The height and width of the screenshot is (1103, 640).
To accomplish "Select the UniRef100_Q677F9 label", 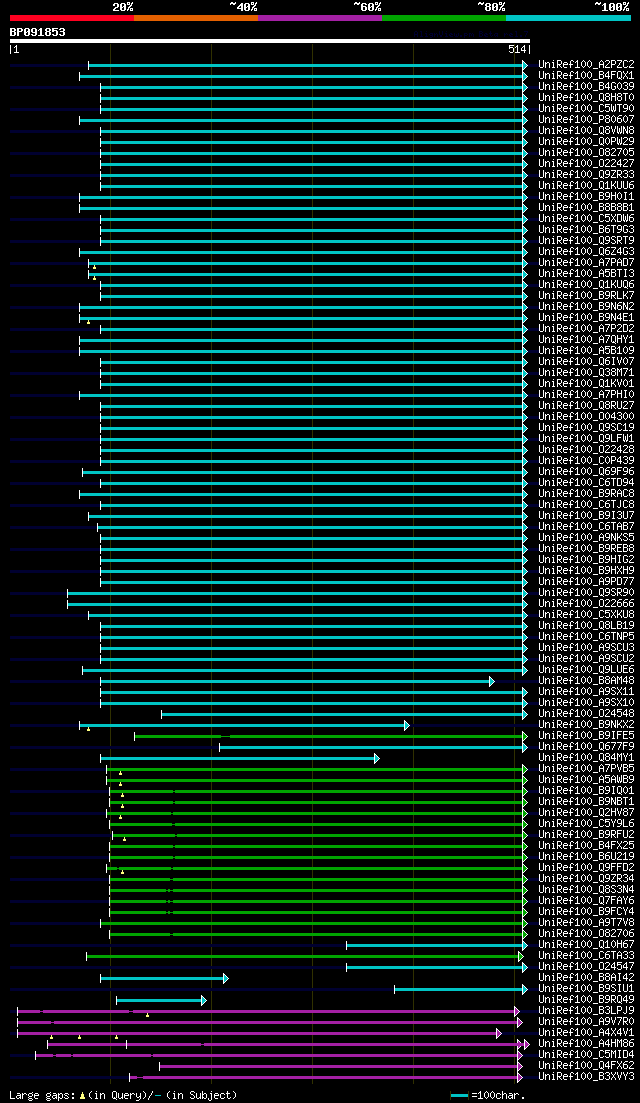I will click(587, 747).
